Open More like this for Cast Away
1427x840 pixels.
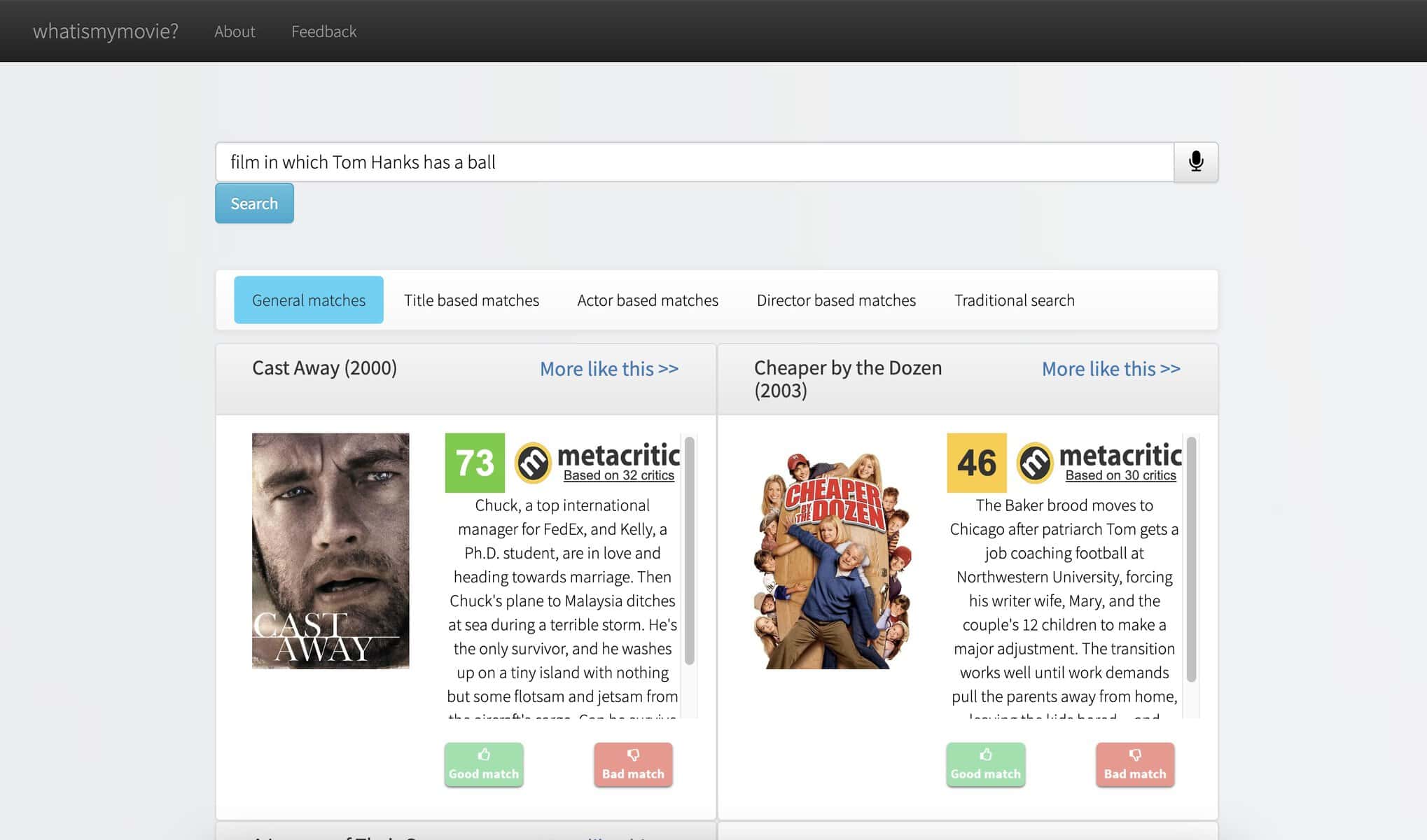click(609, 369)
